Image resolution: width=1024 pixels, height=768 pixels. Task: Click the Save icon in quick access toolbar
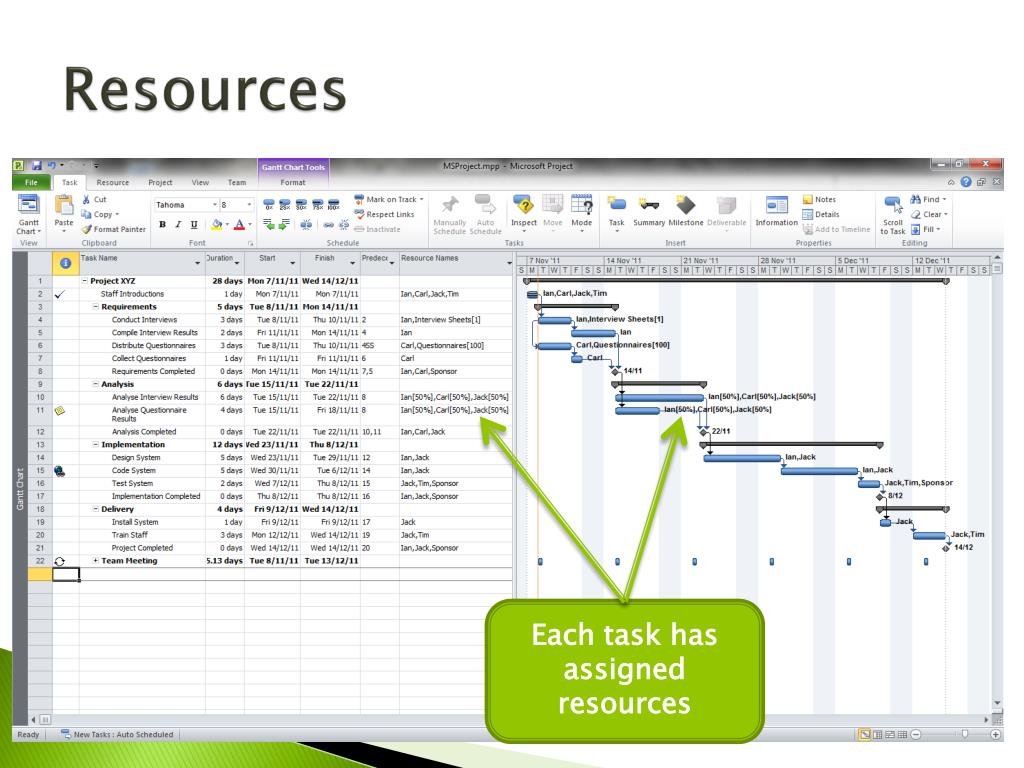coord(37,166)
